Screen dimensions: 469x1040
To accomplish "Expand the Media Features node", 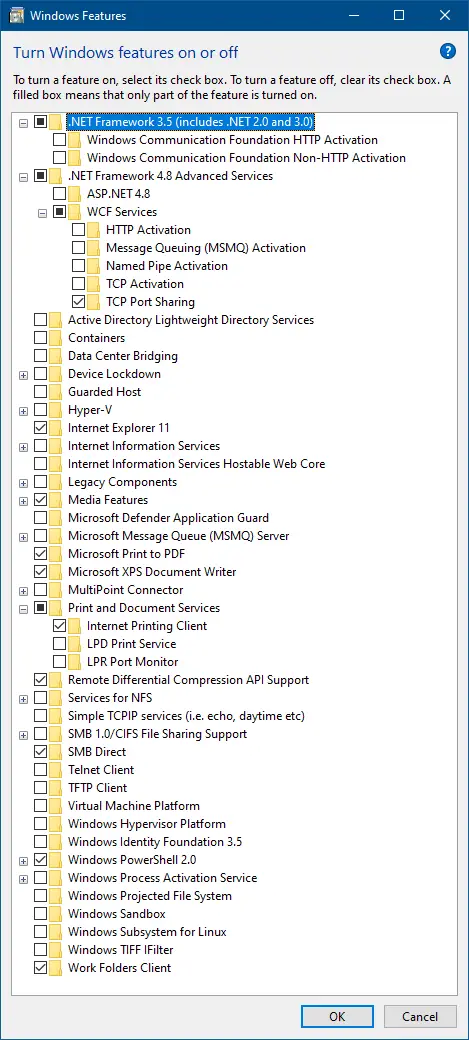I will coord(24,501).
